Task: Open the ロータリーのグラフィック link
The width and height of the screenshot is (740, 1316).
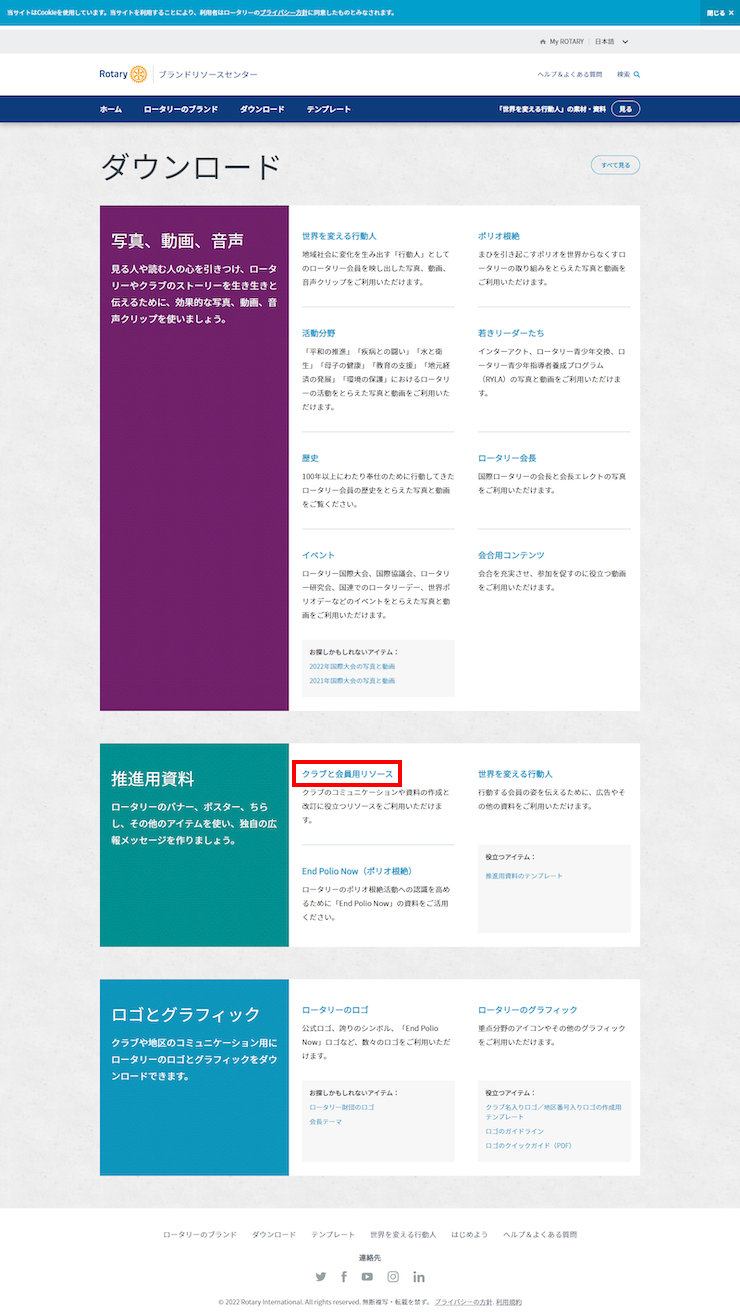Action: pos(528,1010)
